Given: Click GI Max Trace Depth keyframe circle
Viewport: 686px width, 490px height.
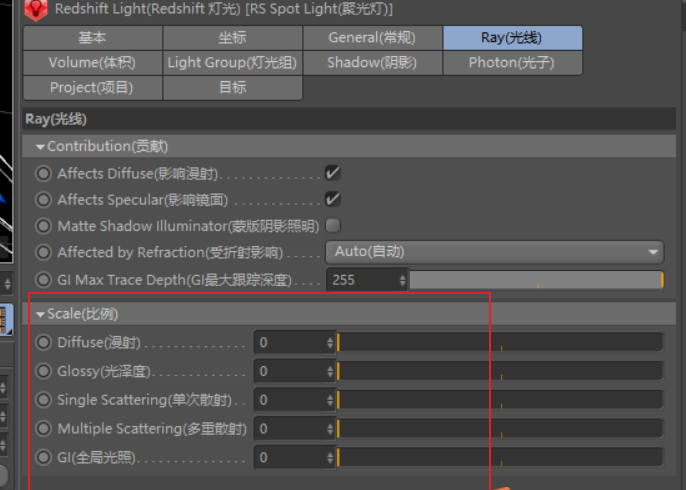Looking at the screenshot, I should (x=43, y=280).
